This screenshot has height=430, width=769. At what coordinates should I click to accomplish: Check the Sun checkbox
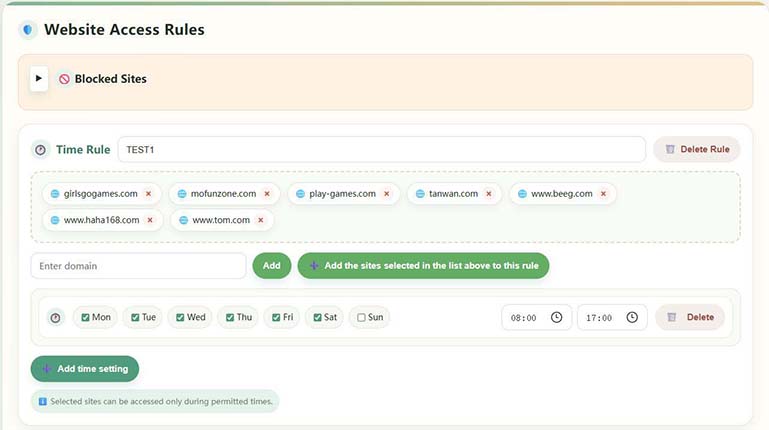(x=361, y=317)
